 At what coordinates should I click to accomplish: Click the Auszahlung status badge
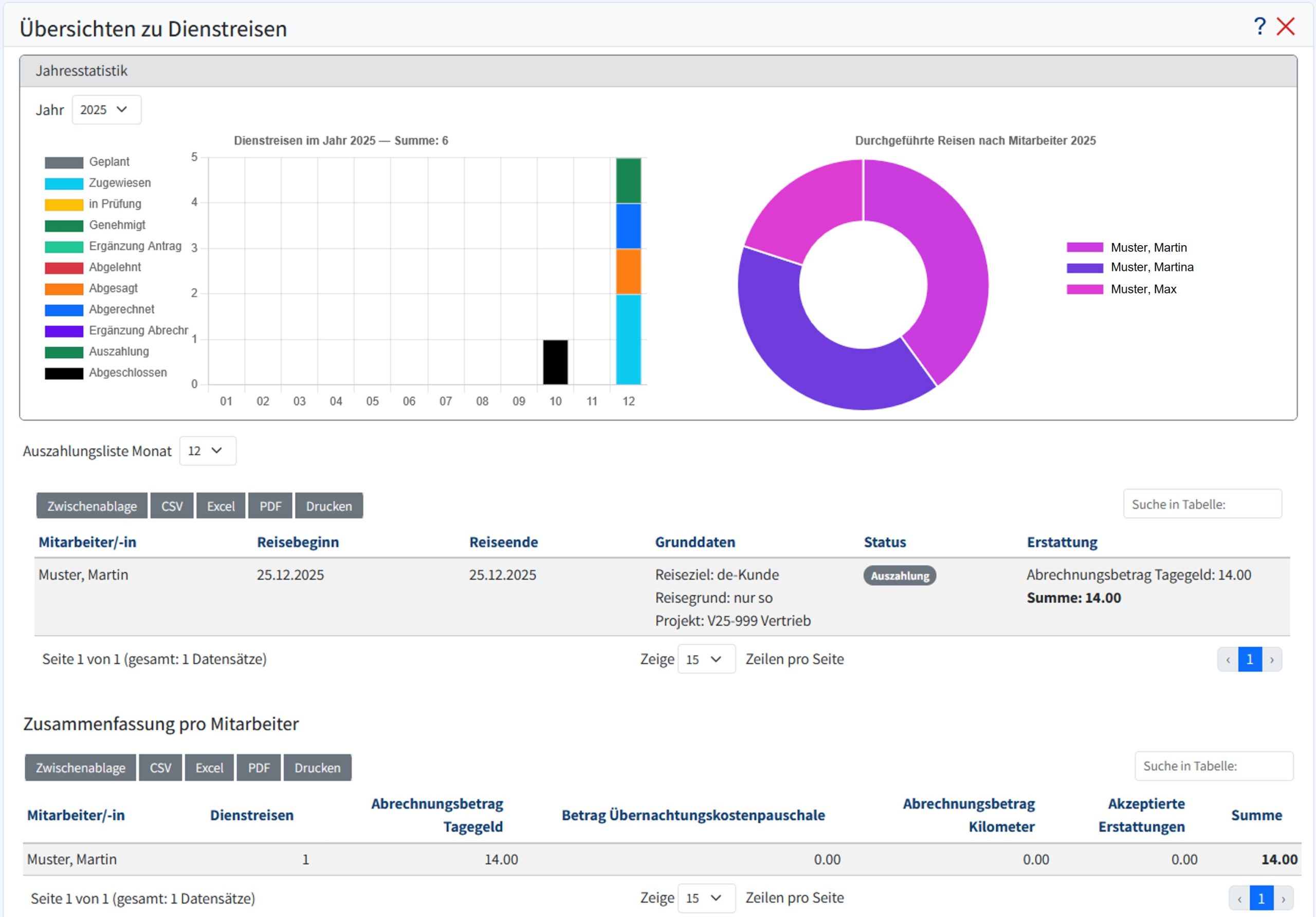[899, 575]
